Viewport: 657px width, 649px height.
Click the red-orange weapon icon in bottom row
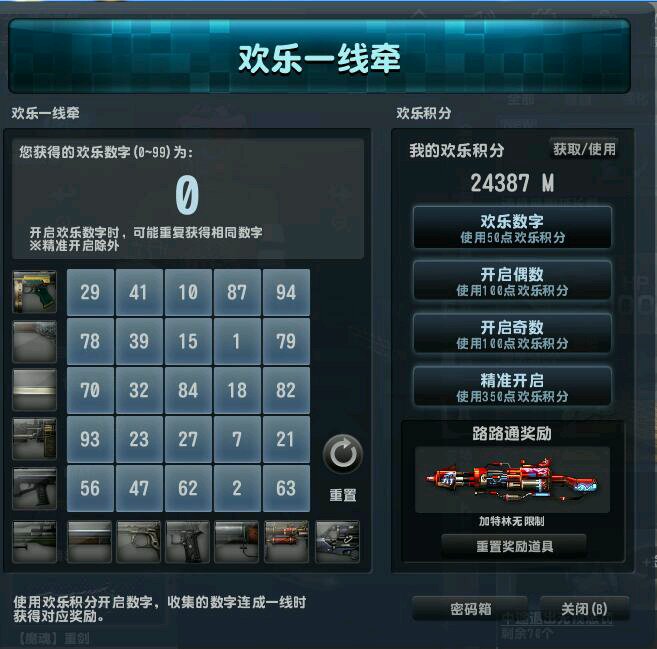click(286, 541)
